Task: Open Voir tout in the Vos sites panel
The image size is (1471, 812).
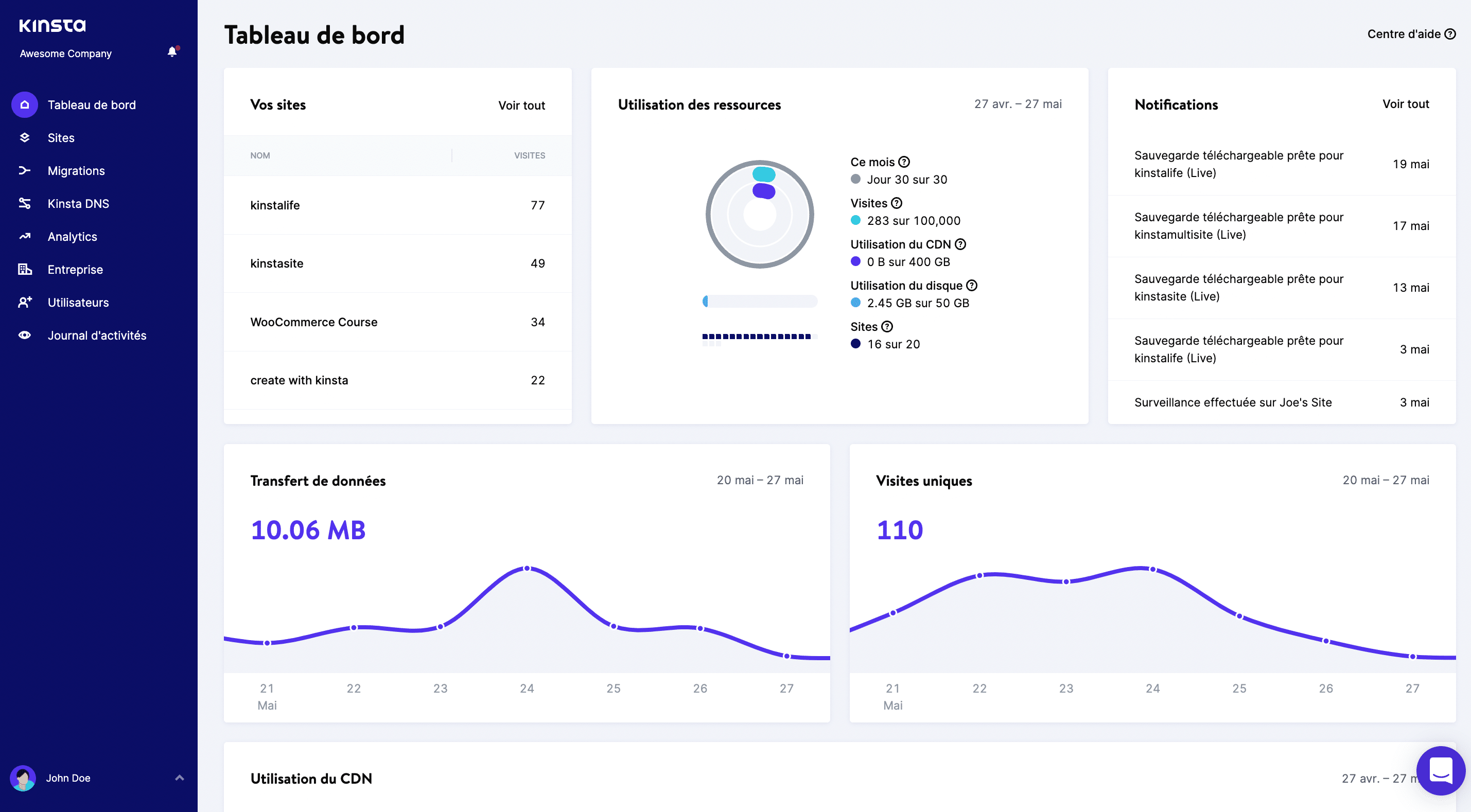Action: pyautogui.click(x=521, y=105)
